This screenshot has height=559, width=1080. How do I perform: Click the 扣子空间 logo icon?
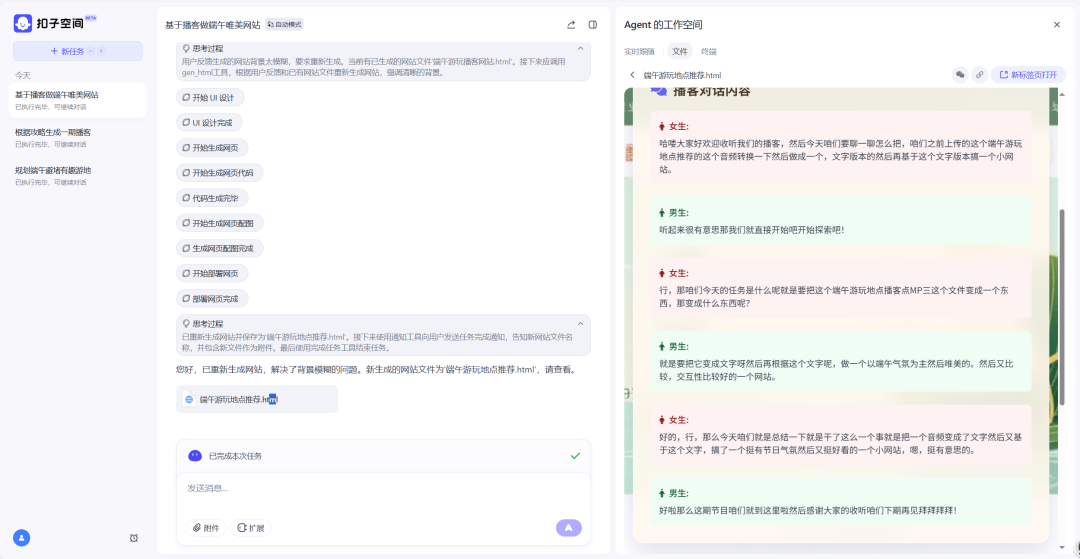coord(23,23)
